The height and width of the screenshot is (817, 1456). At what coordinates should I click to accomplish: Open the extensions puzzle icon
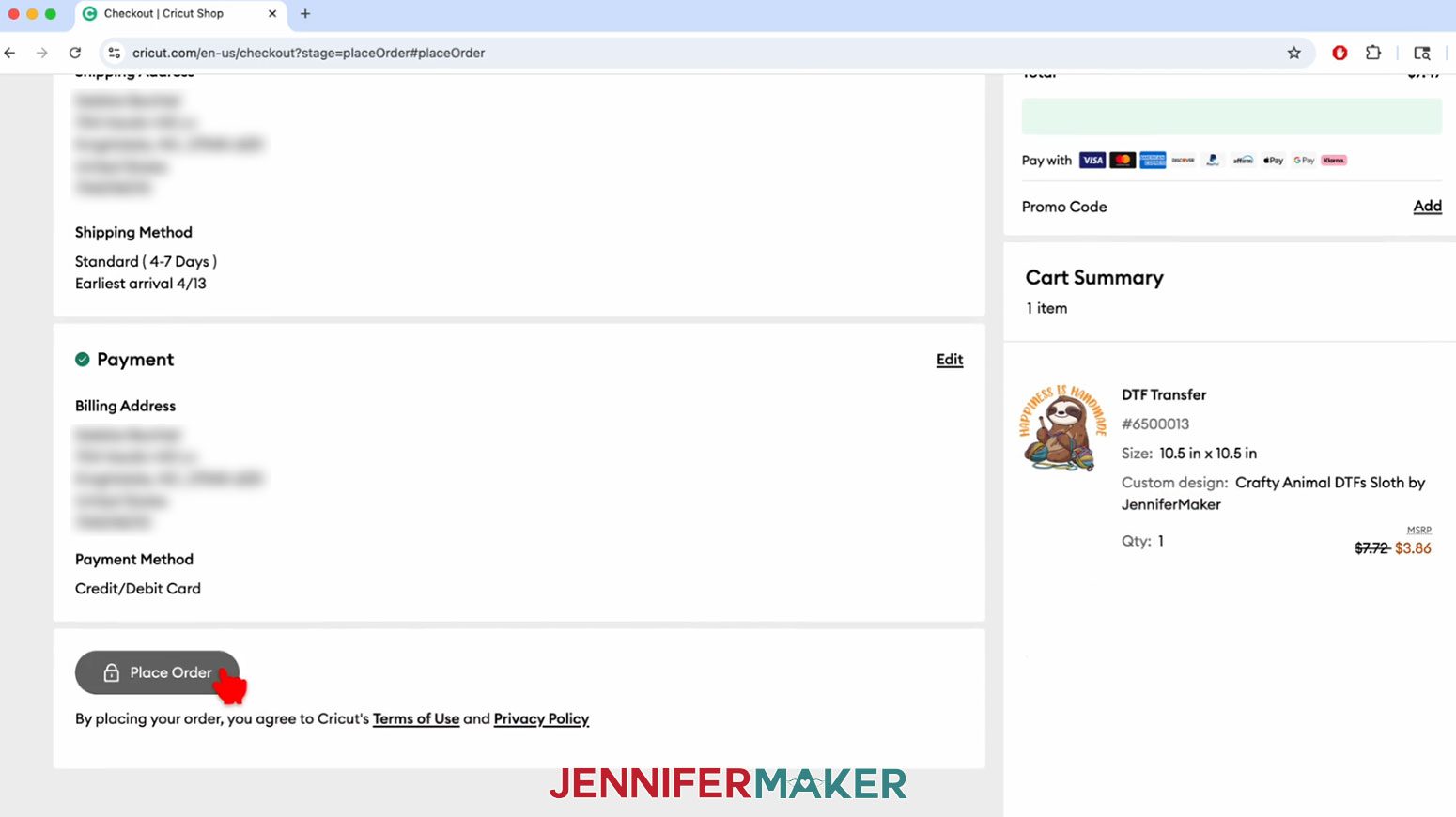[x=1372, y=53]
